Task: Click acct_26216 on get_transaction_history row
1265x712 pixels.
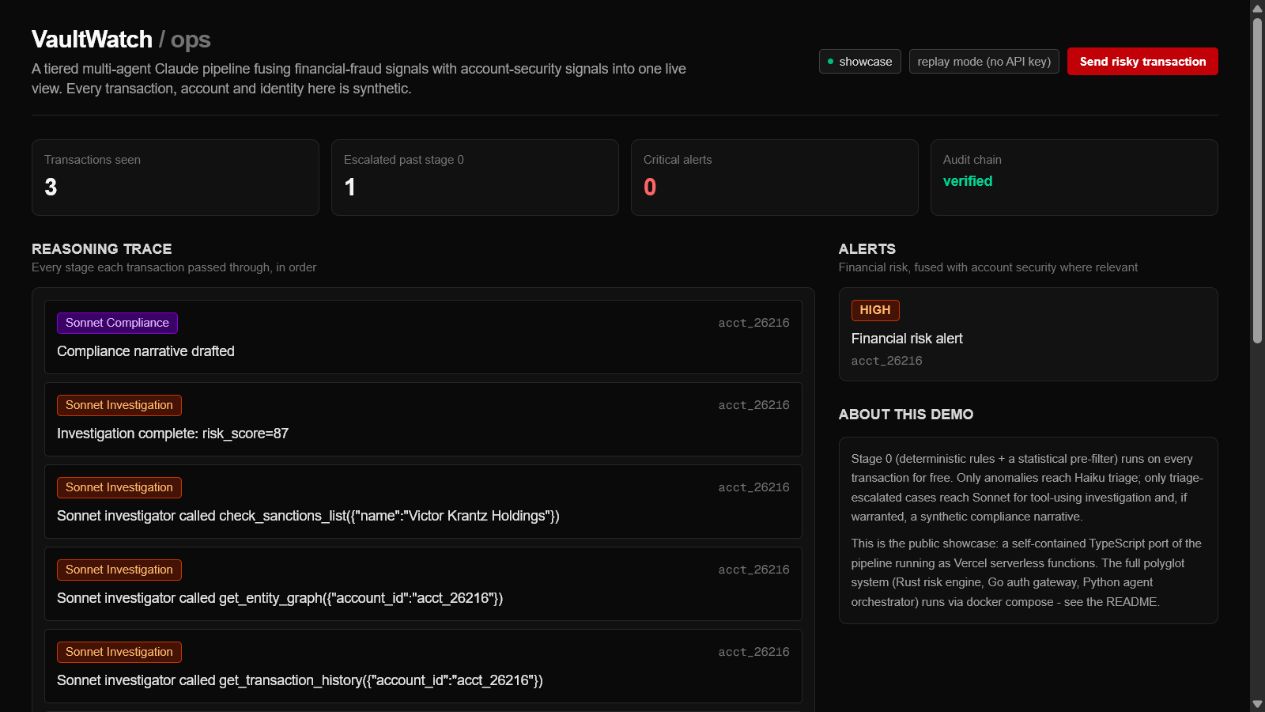Action: point(753,651)
